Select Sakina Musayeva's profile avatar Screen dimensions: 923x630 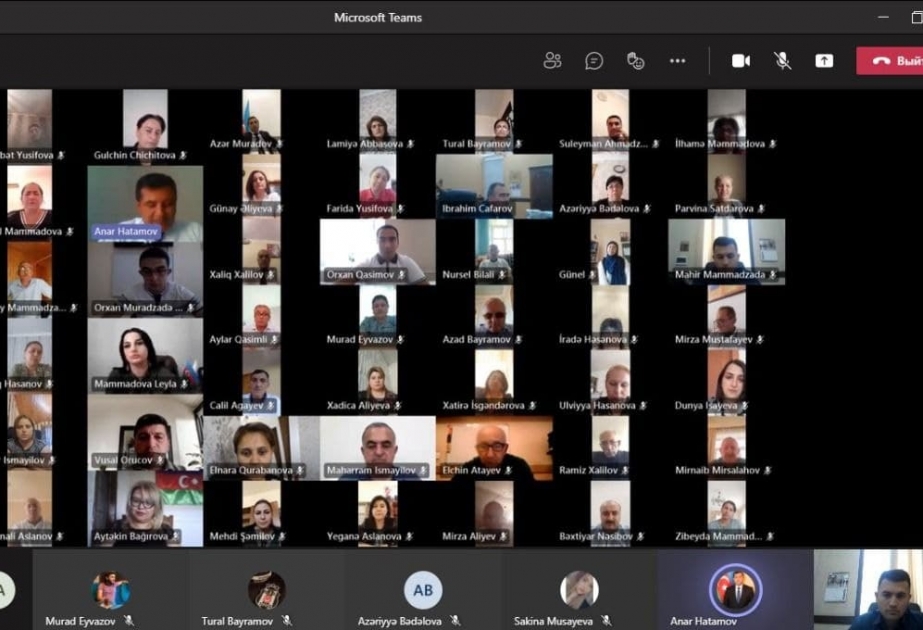click(x=579, y=589)
